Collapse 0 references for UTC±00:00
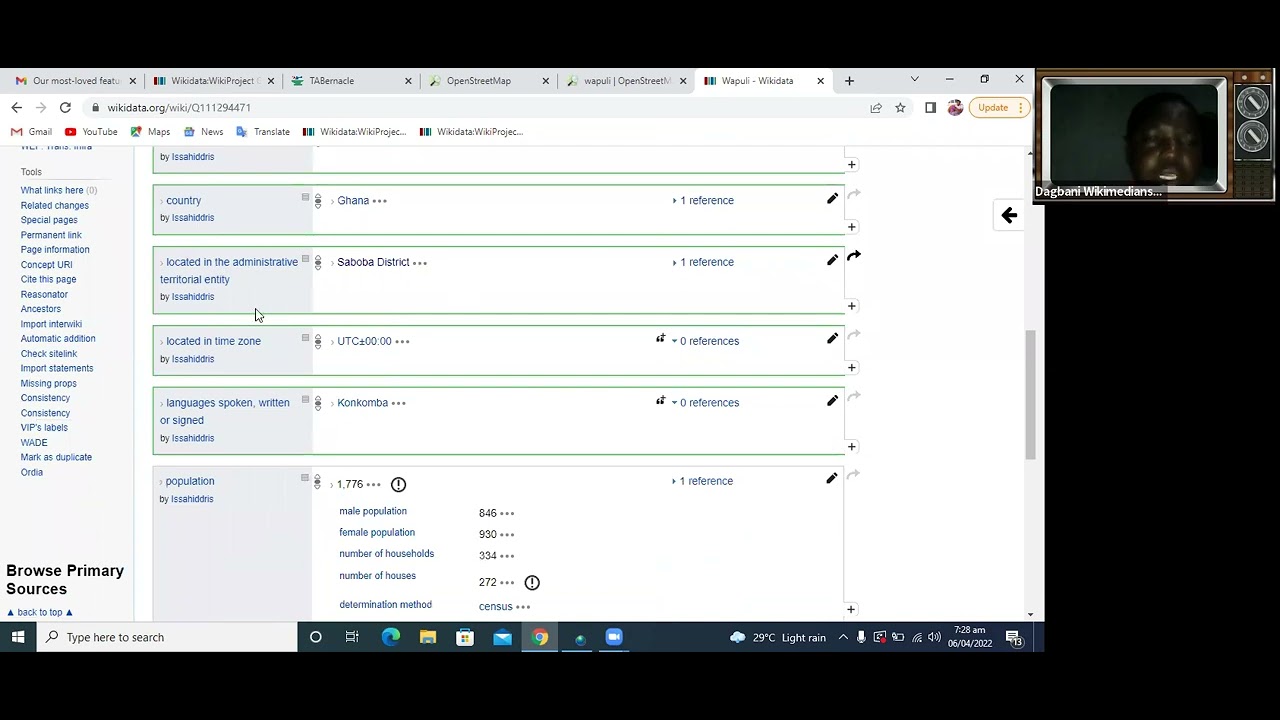The width and height of the screenshot is (1280, 720). [706, 341]
